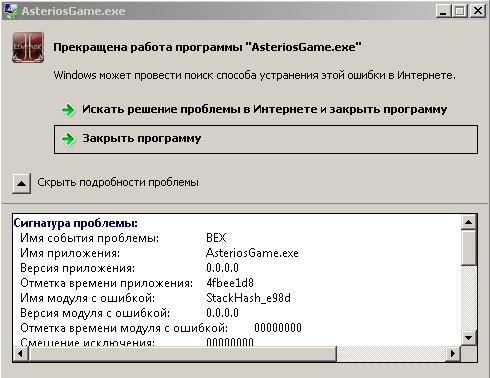490x378 pixels.
Task: Click the Lineage II application icon
Action: (28, 47)
